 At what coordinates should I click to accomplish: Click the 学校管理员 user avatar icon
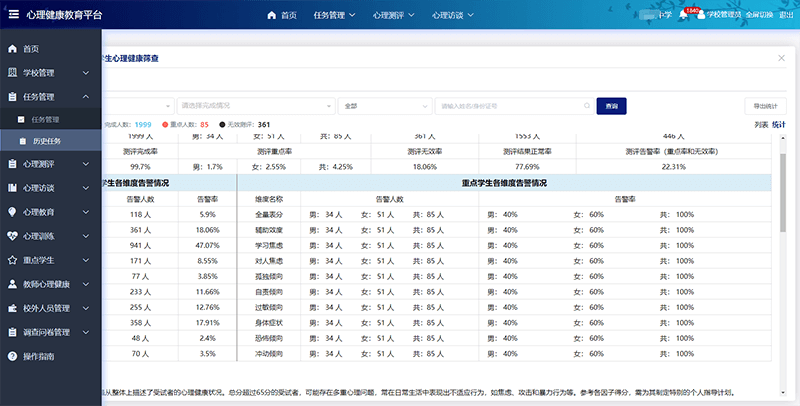pos(701,15)
